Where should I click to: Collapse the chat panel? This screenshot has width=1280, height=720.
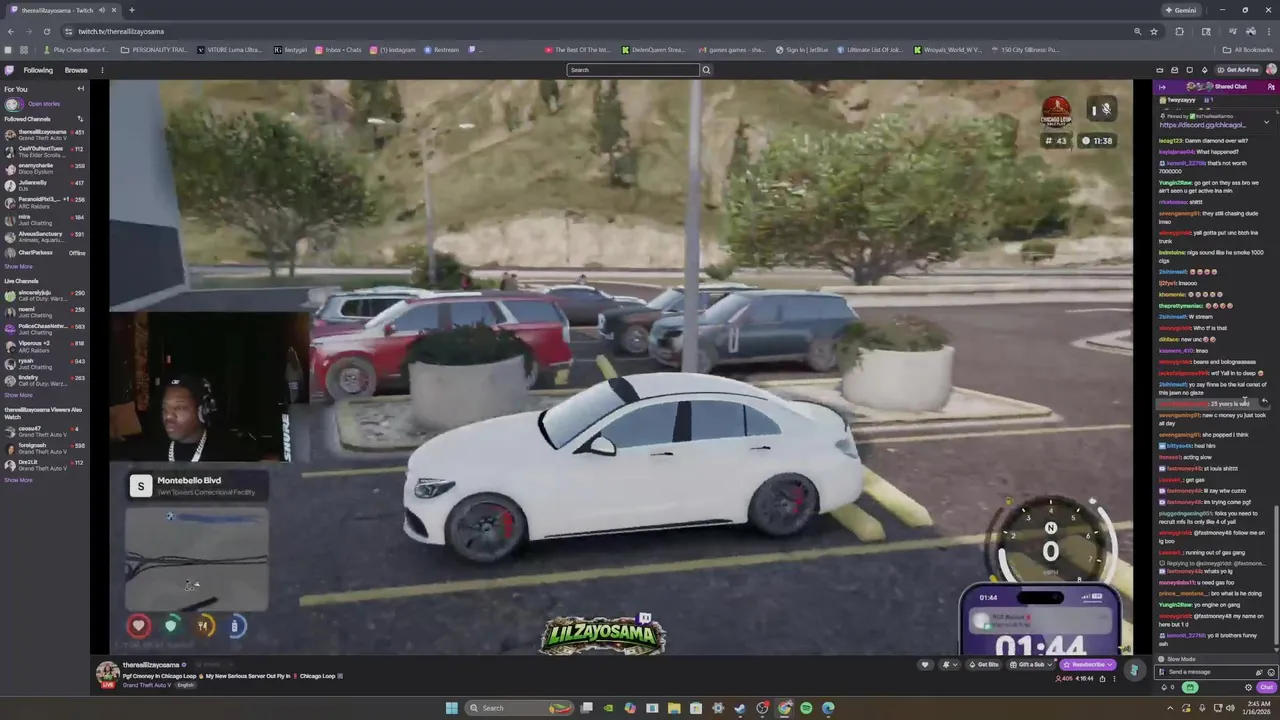pyautogui.click(x=1161, y=87)
